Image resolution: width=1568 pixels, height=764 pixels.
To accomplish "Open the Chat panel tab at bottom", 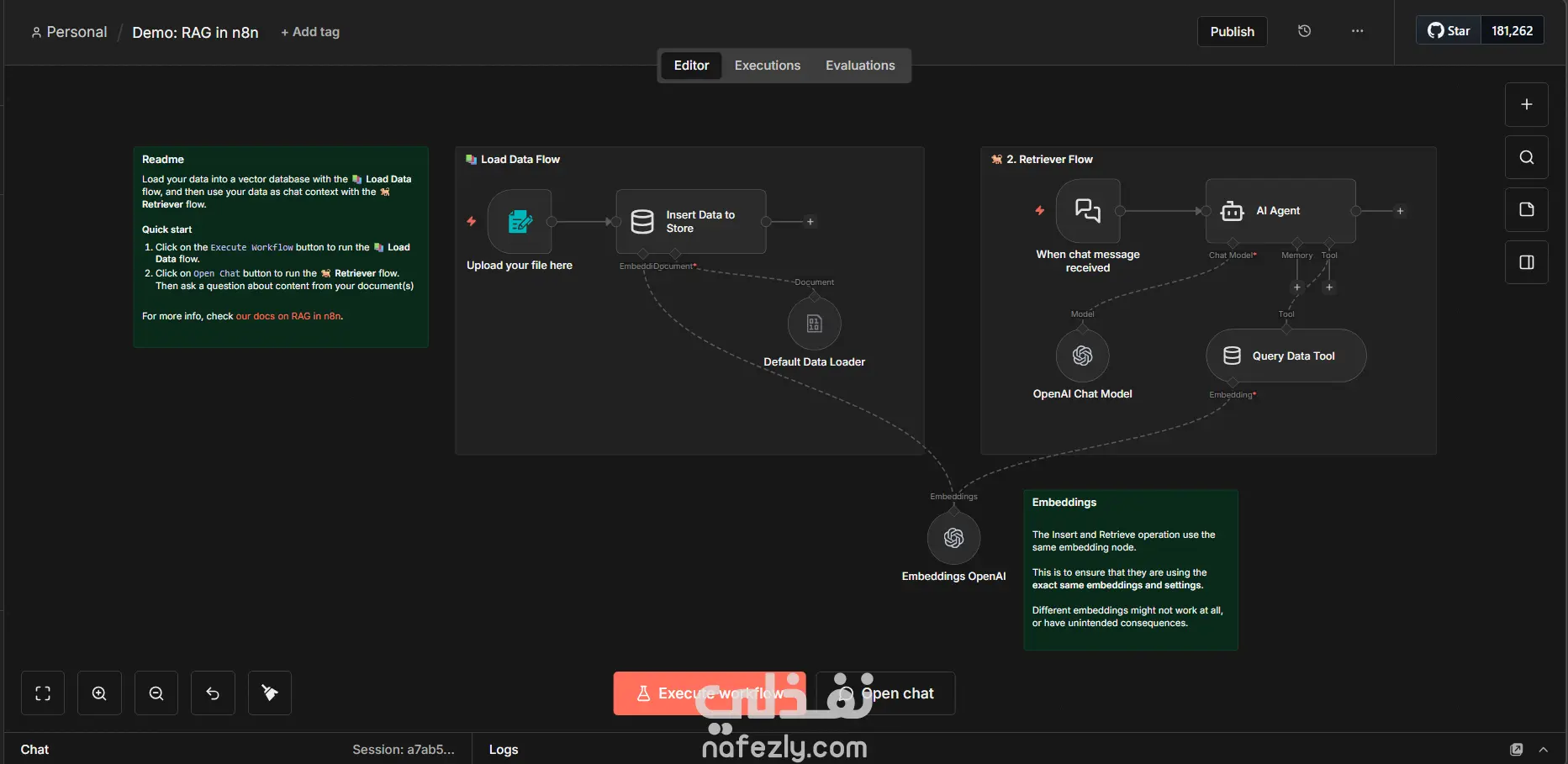I will click(34, 750).
